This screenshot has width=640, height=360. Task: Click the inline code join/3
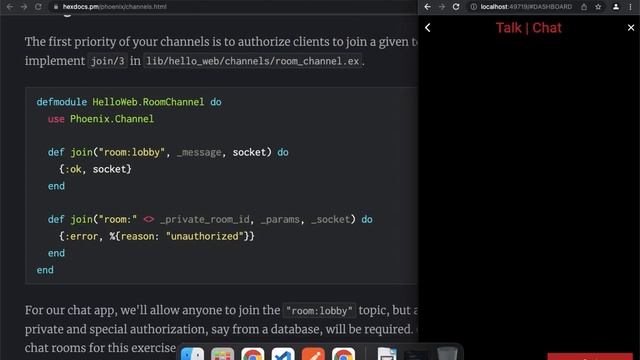[x=107, y=61]
